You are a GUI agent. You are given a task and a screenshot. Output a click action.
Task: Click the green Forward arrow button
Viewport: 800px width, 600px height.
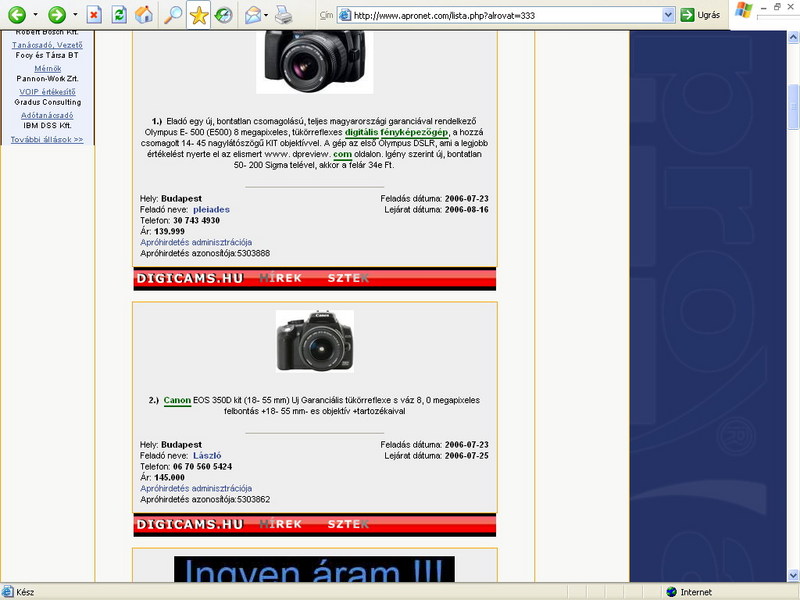click(56, 15)
